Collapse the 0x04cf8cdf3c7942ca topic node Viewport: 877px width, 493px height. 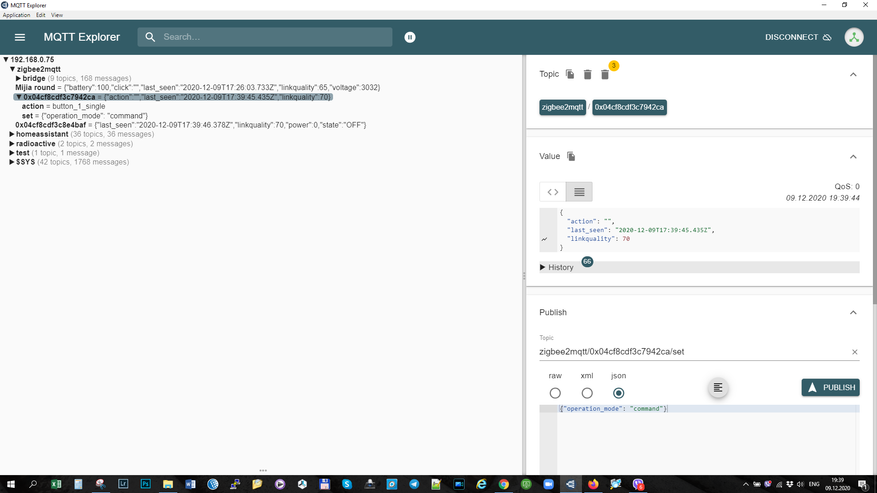[18, 97]
